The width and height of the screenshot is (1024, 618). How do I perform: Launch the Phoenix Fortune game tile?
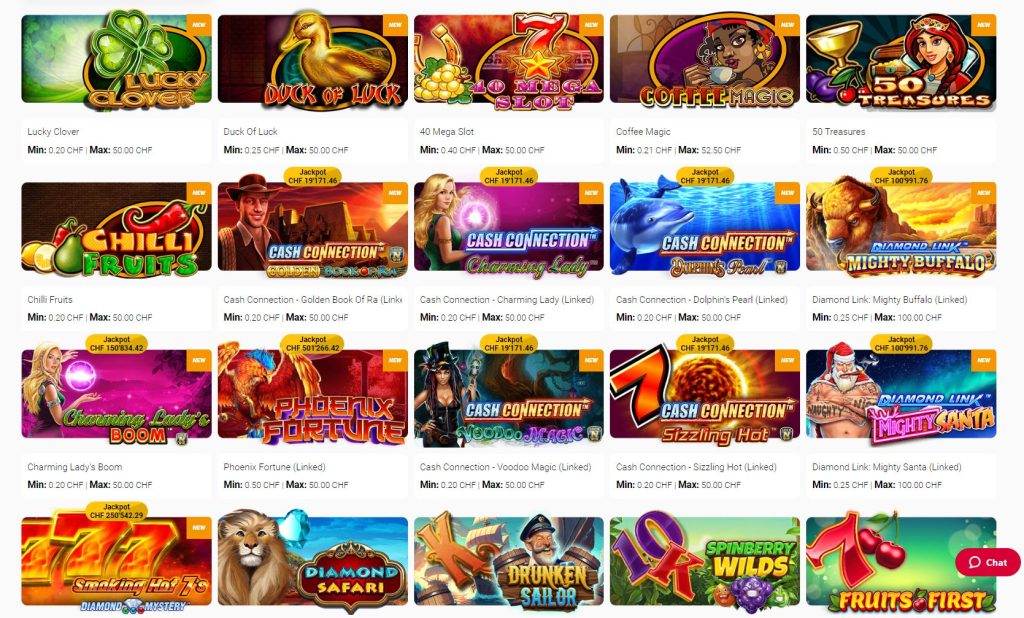coord(313,394)
